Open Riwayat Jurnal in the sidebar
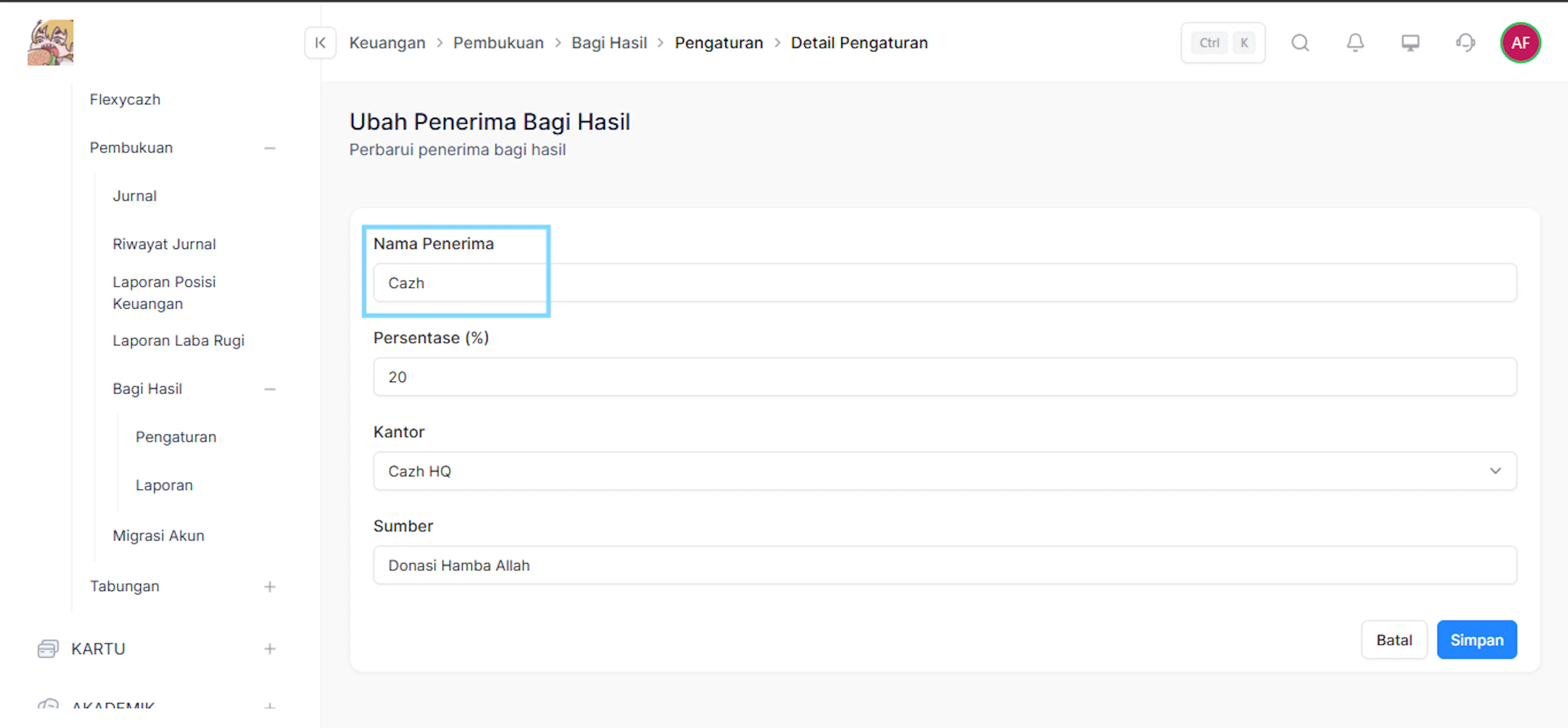The width and height of the screenshot is (1568, 728). [x=164, y=244]
